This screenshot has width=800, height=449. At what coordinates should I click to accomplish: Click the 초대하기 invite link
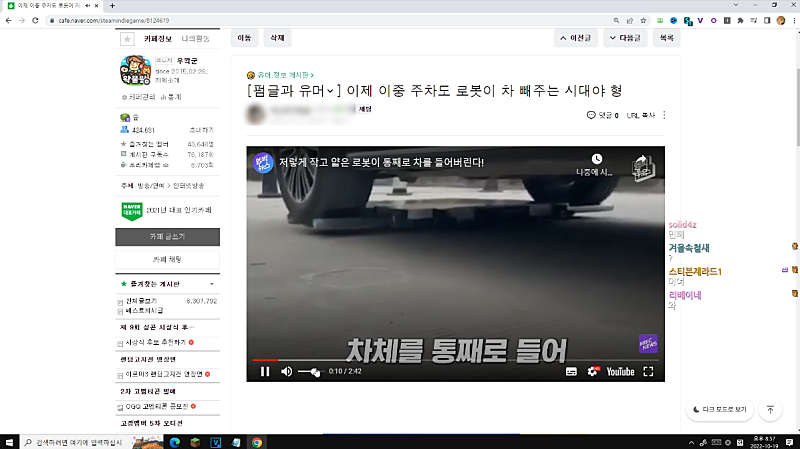coord(202,130)
